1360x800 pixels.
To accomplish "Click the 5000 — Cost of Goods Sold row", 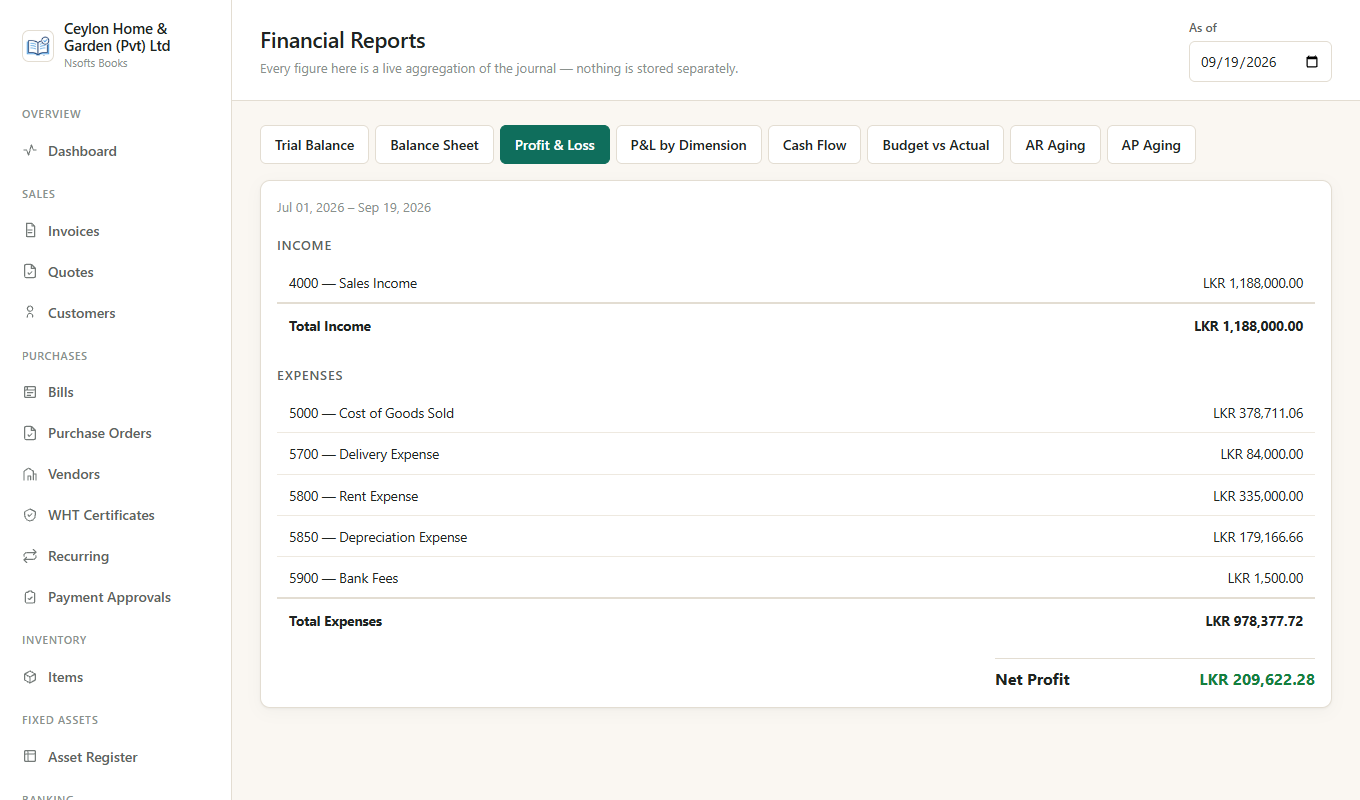I will point(796,413).
